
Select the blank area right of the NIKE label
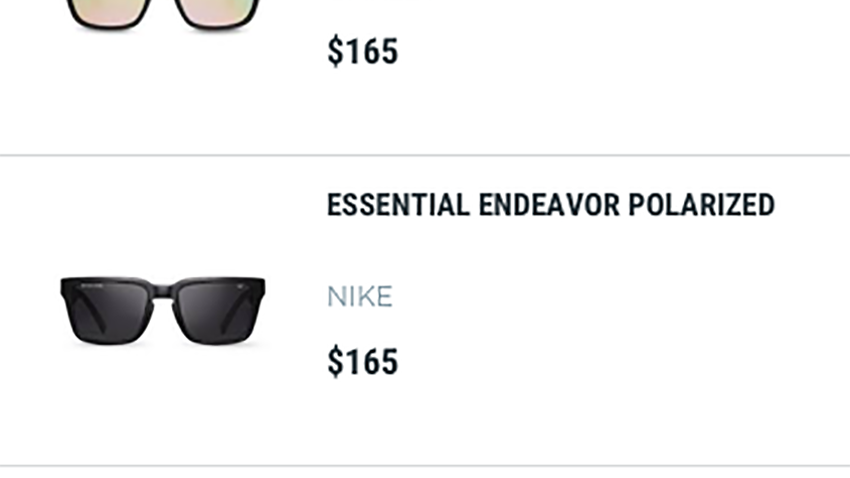click(618, 297)
